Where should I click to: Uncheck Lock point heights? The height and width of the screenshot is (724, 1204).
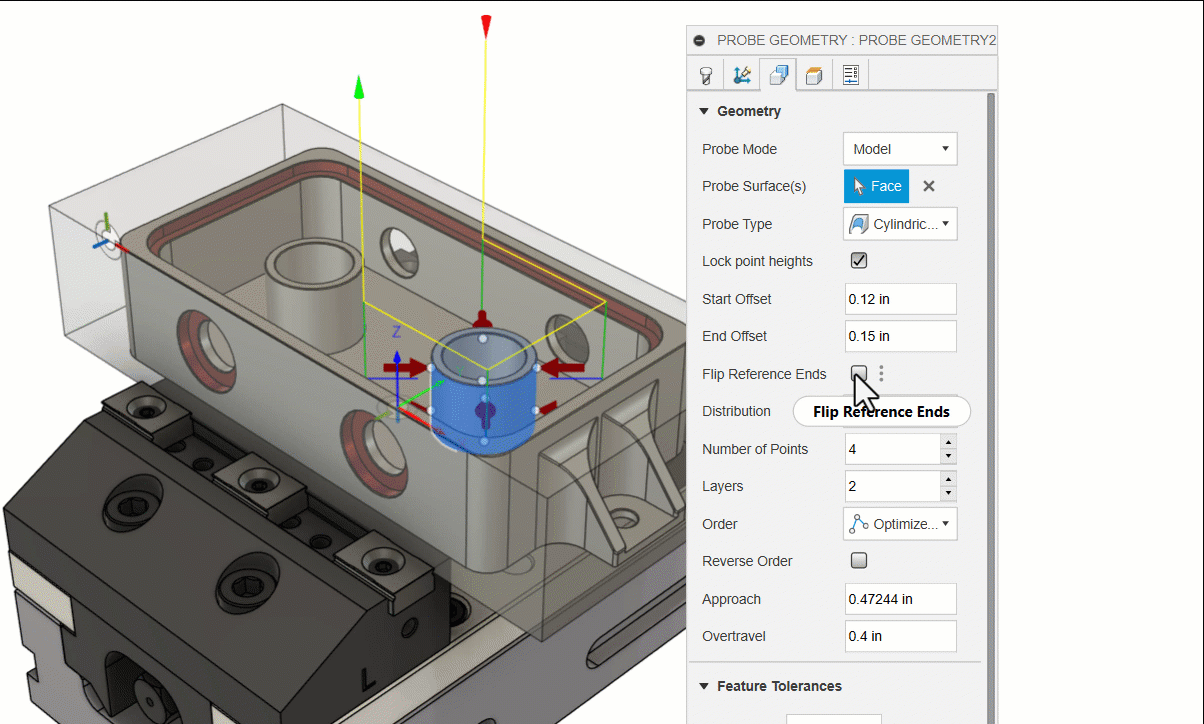(858, 261)
